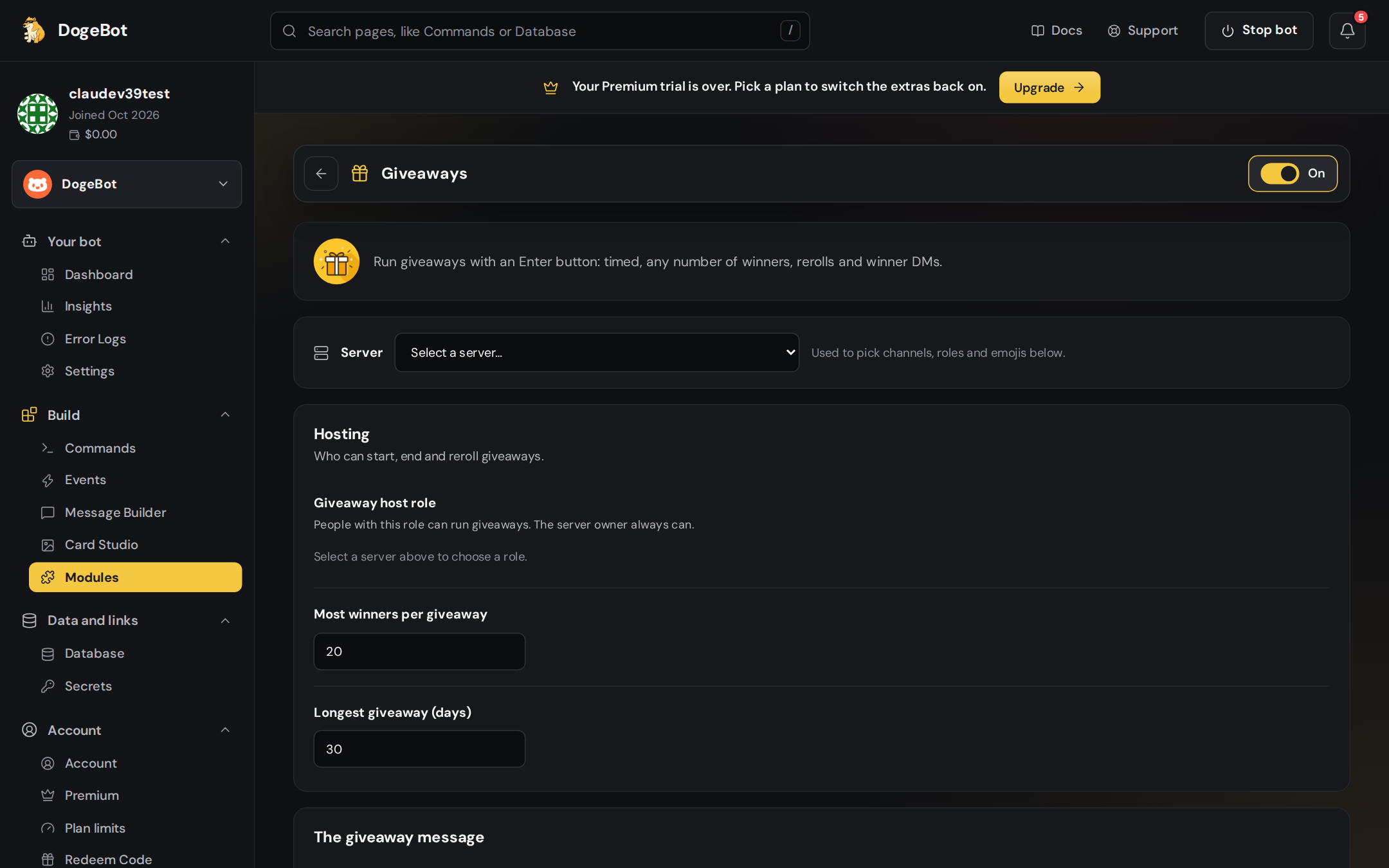1389x868 pixels.
Task: Open the Select a server dropdown
Action: point(597,352)
